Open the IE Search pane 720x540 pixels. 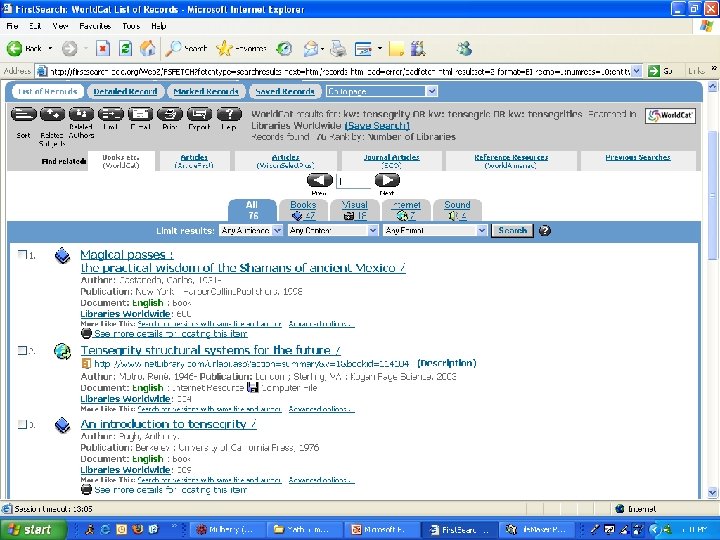(186, 48)
